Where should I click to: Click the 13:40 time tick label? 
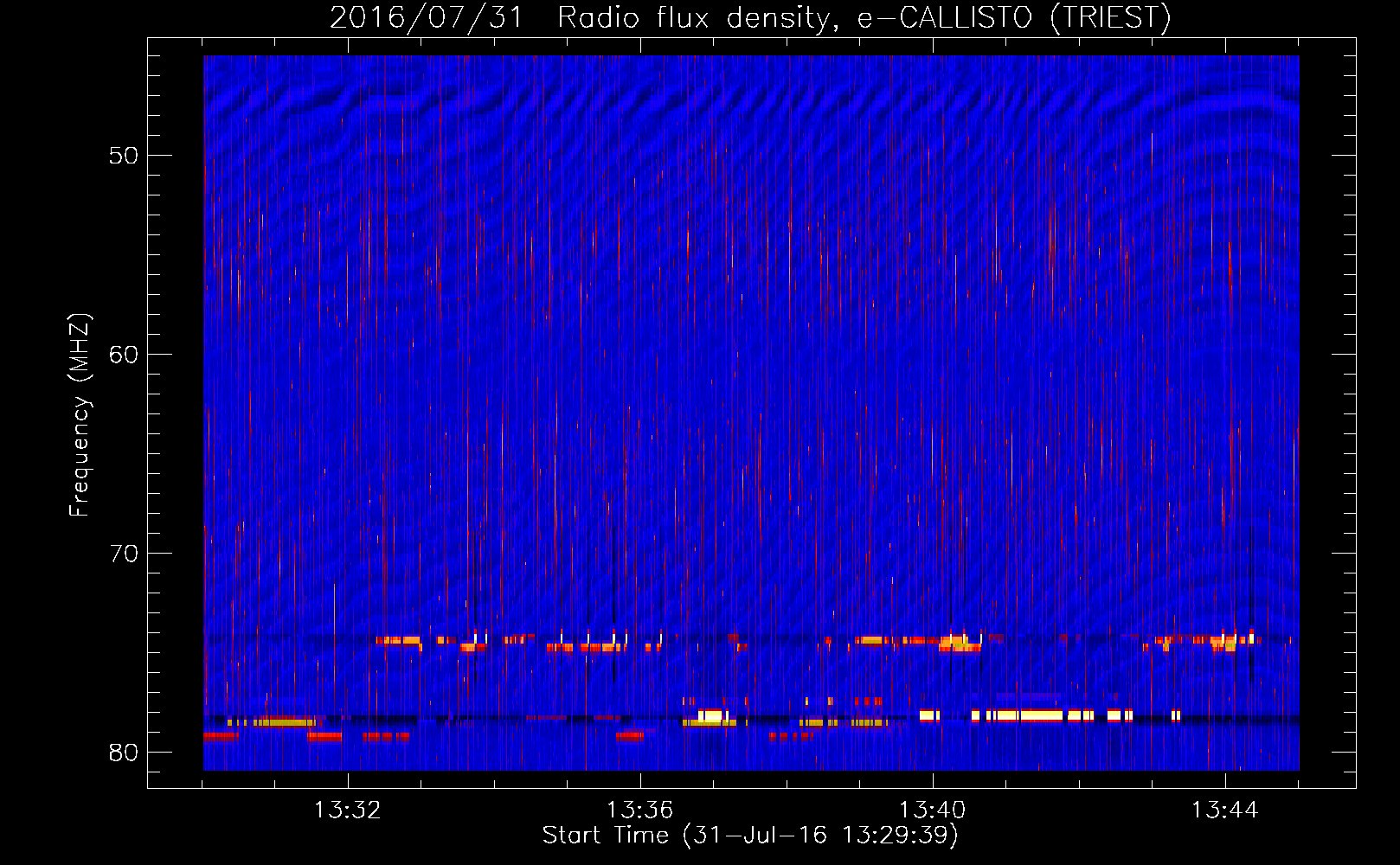[x=932, y=811]
